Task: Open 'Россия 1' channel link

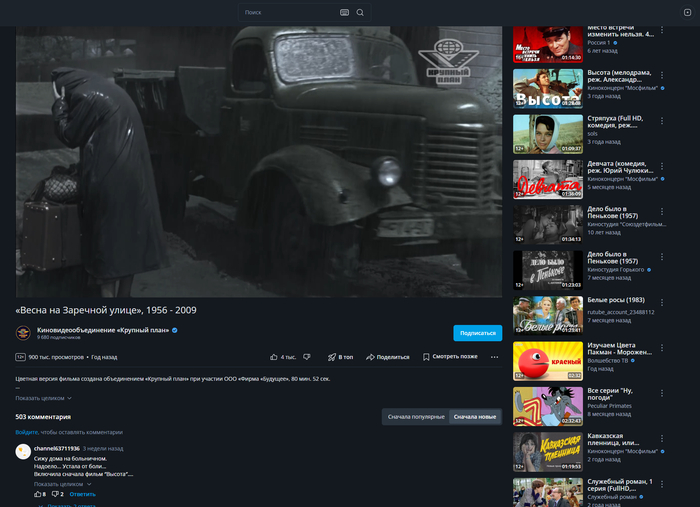Action: click(x=599, y=42)
